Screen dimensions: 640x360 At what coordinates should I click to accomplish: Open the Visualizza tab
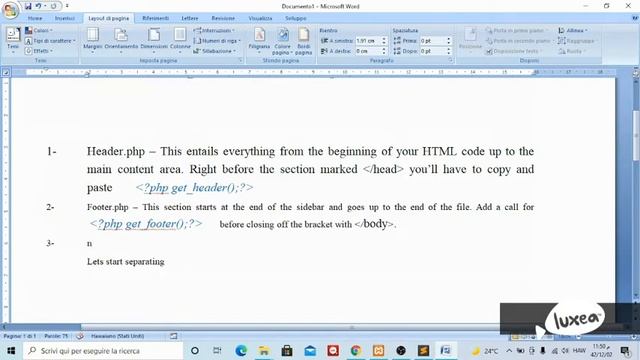260,18
